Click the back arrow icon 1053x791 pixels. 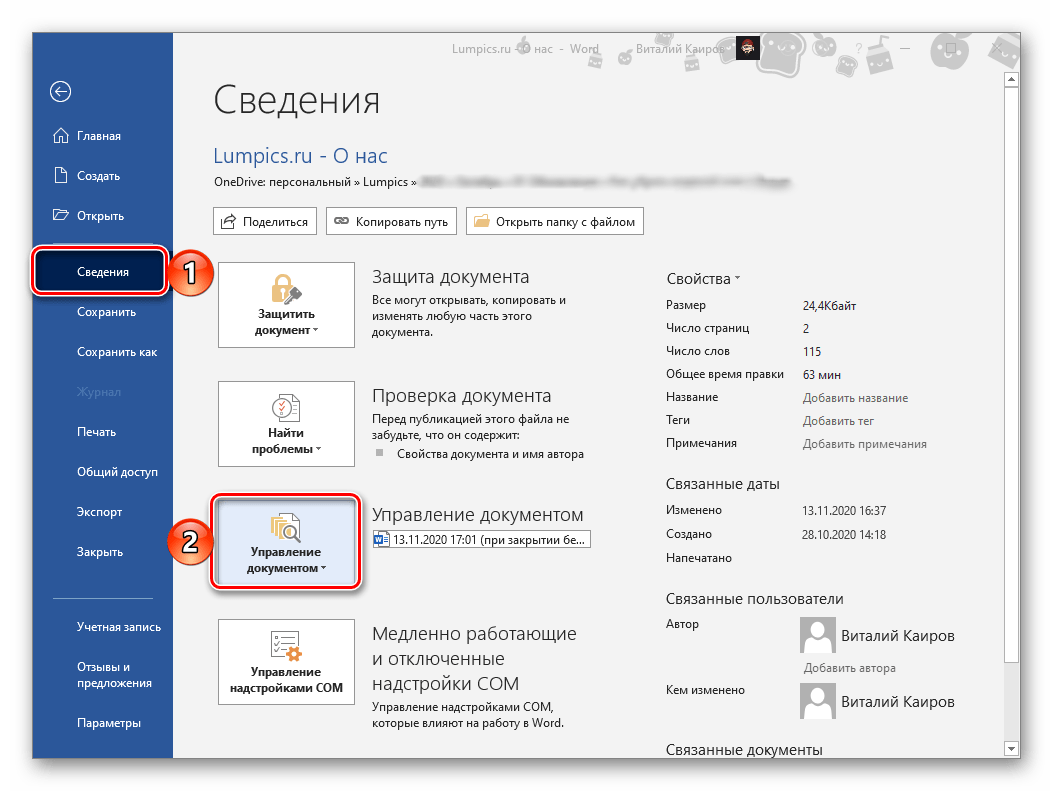click(61, 92)
